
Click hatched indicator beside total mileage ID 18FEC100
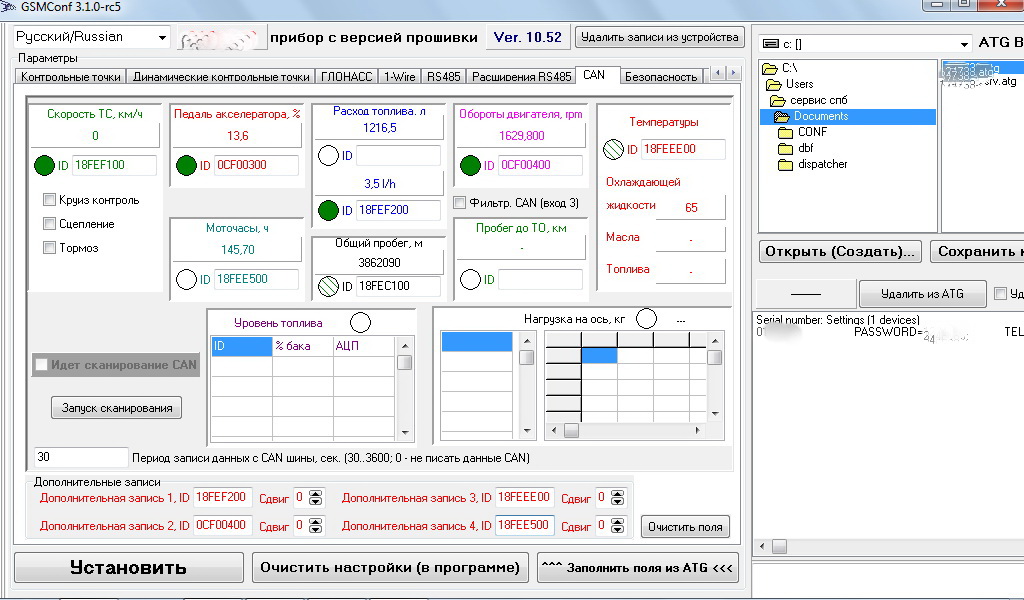pos(328,286)
